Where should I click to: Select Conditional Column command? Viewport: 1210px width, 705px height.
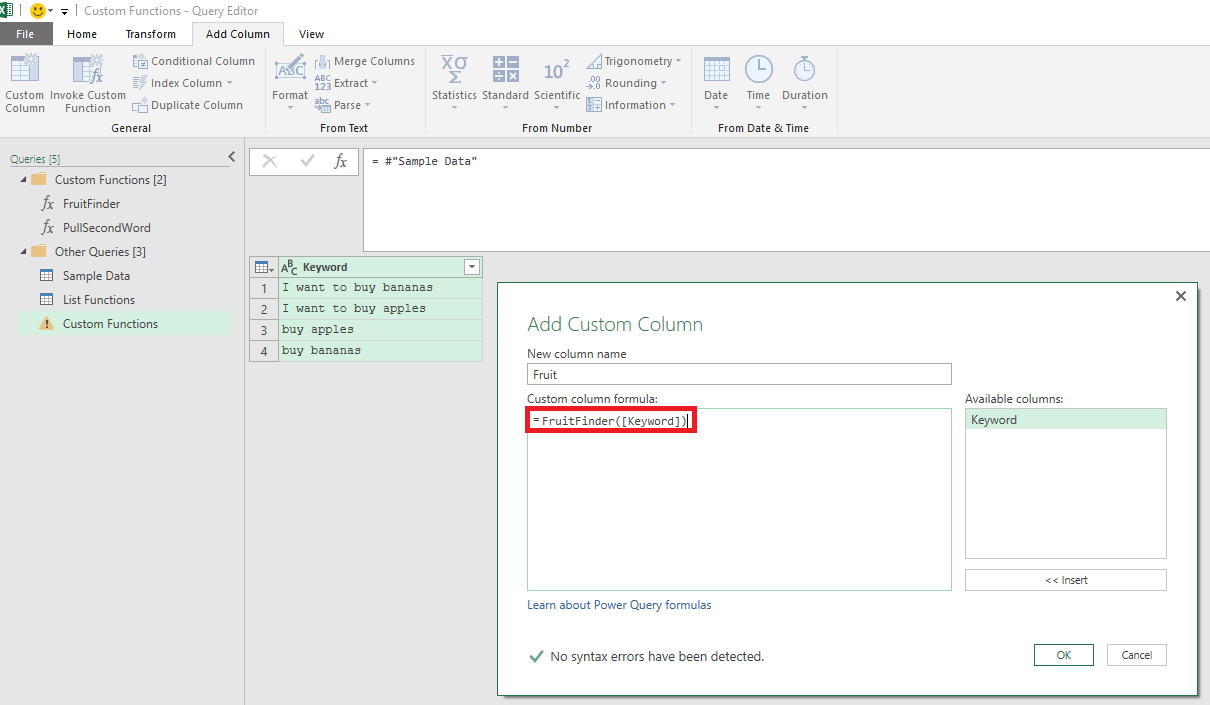point(194,61)
